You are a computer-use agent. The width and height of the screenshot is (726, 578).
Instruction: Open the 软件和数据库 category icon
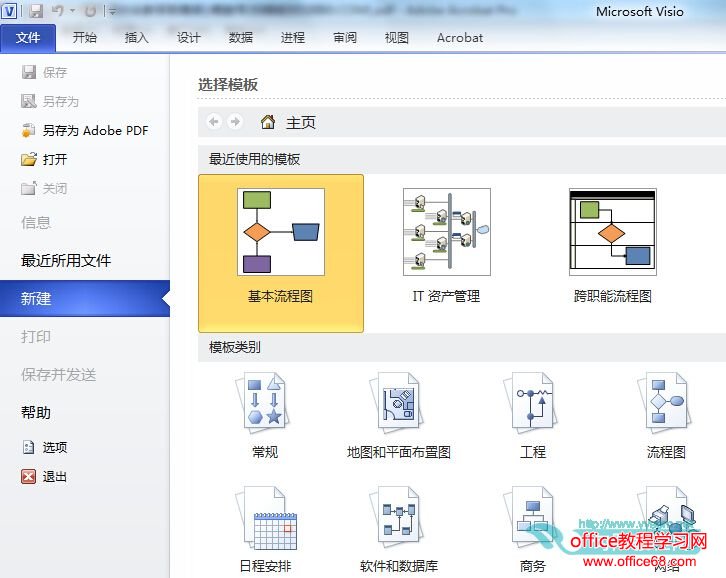tap(396, 515)
